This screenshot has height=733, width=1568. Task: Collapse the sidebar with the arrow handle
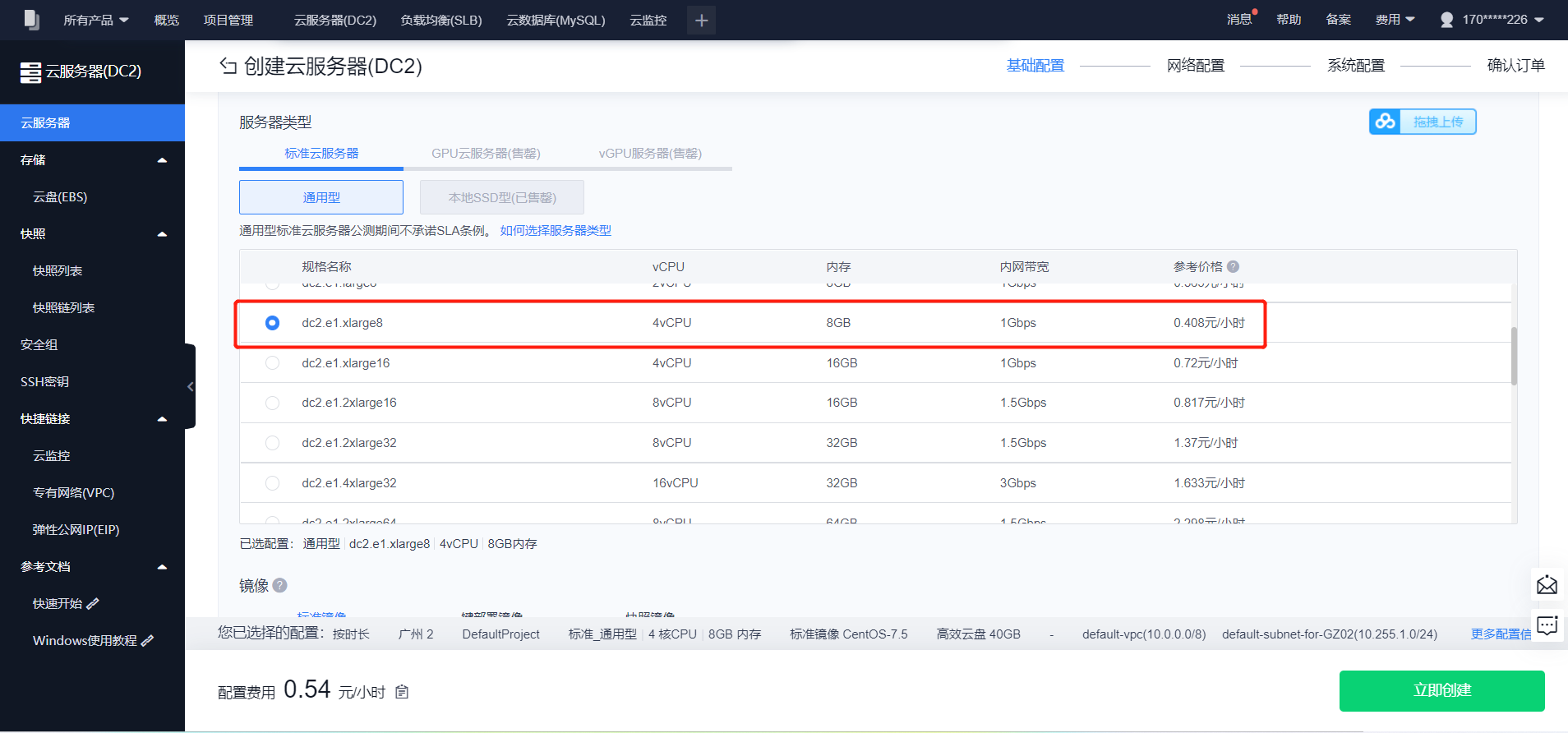click(x=190, y=386)
